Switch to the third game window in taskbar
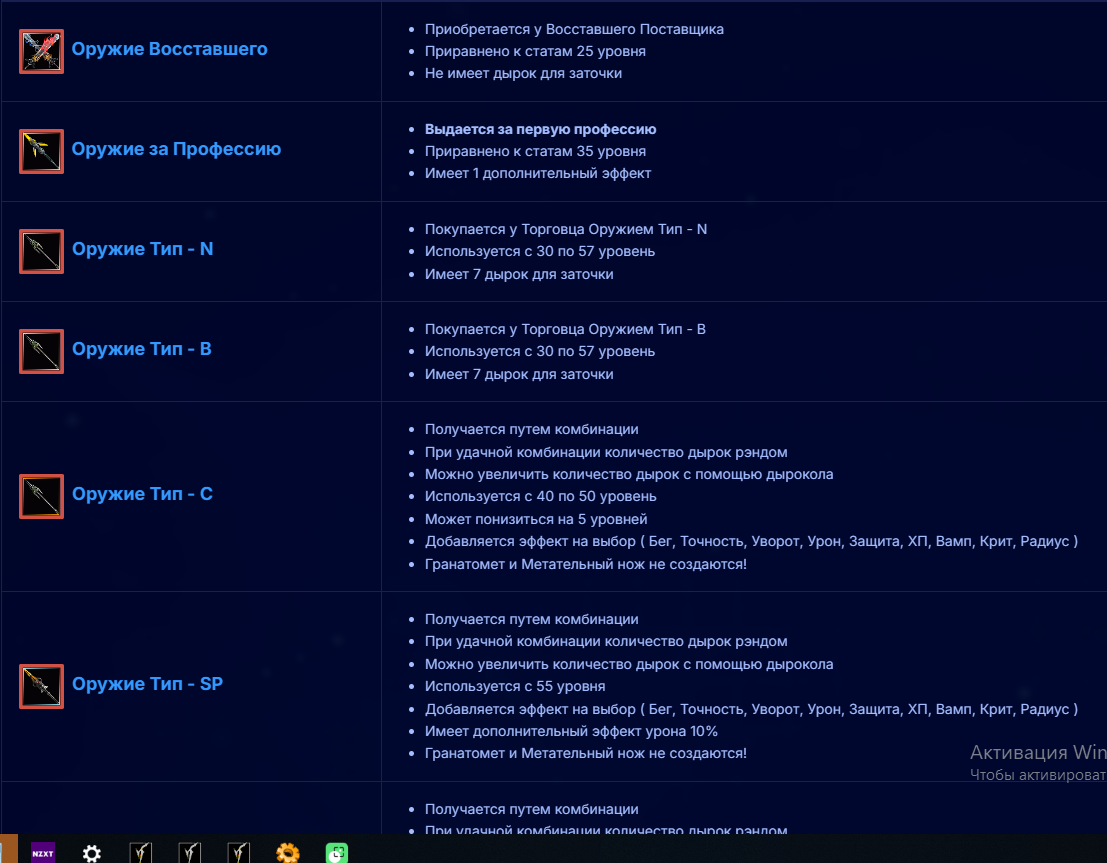 (x=239, y=853)
